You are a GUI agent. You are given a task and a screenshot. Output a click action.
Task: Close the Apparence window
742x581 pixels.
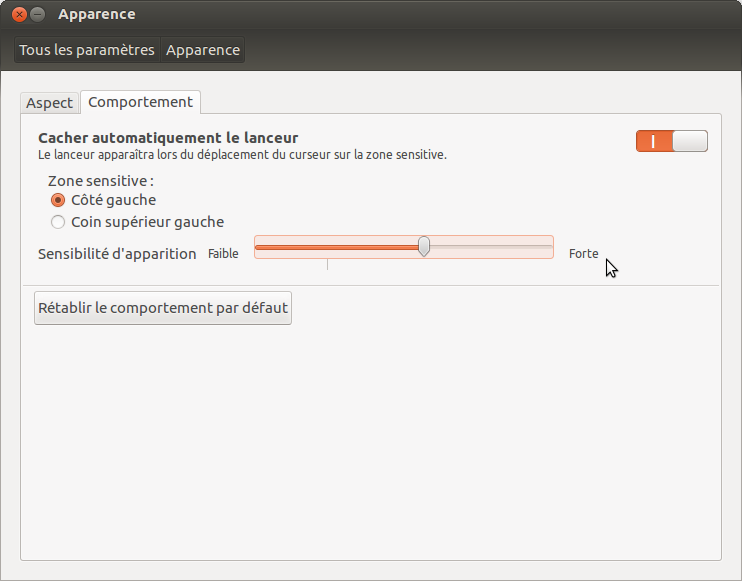coord(19,15)
